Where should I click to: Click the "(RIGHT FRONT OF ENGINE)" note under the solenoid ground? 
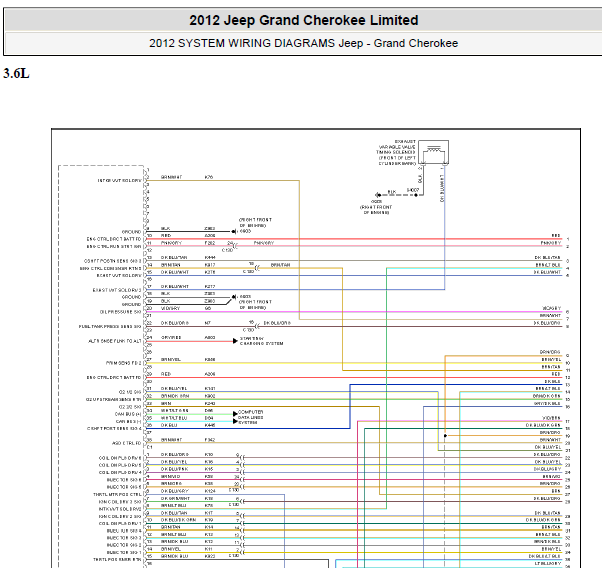(x=376, y=210)
